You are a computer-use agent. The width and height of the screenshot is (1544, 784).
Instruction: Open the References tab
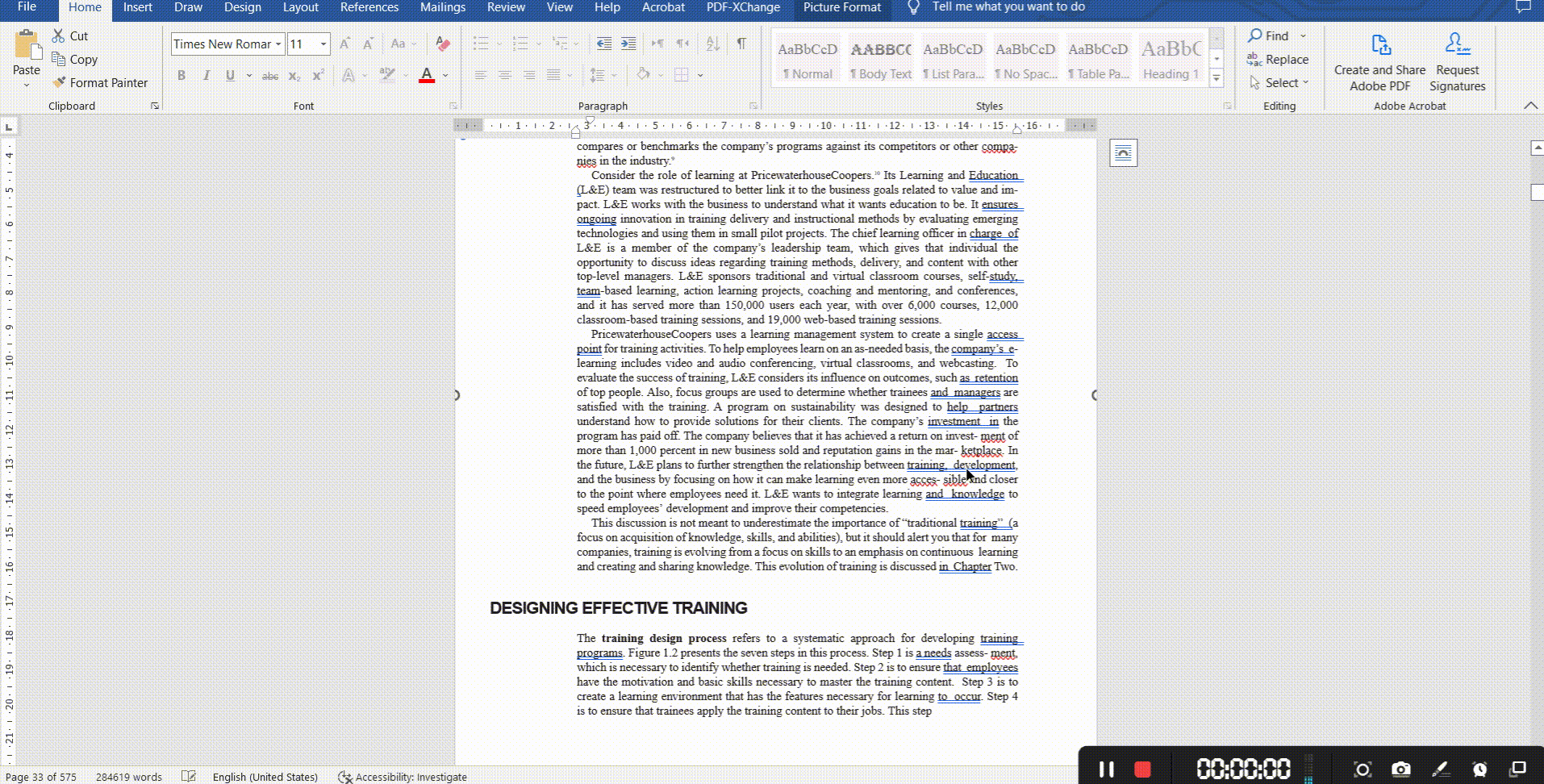[369, 7]
